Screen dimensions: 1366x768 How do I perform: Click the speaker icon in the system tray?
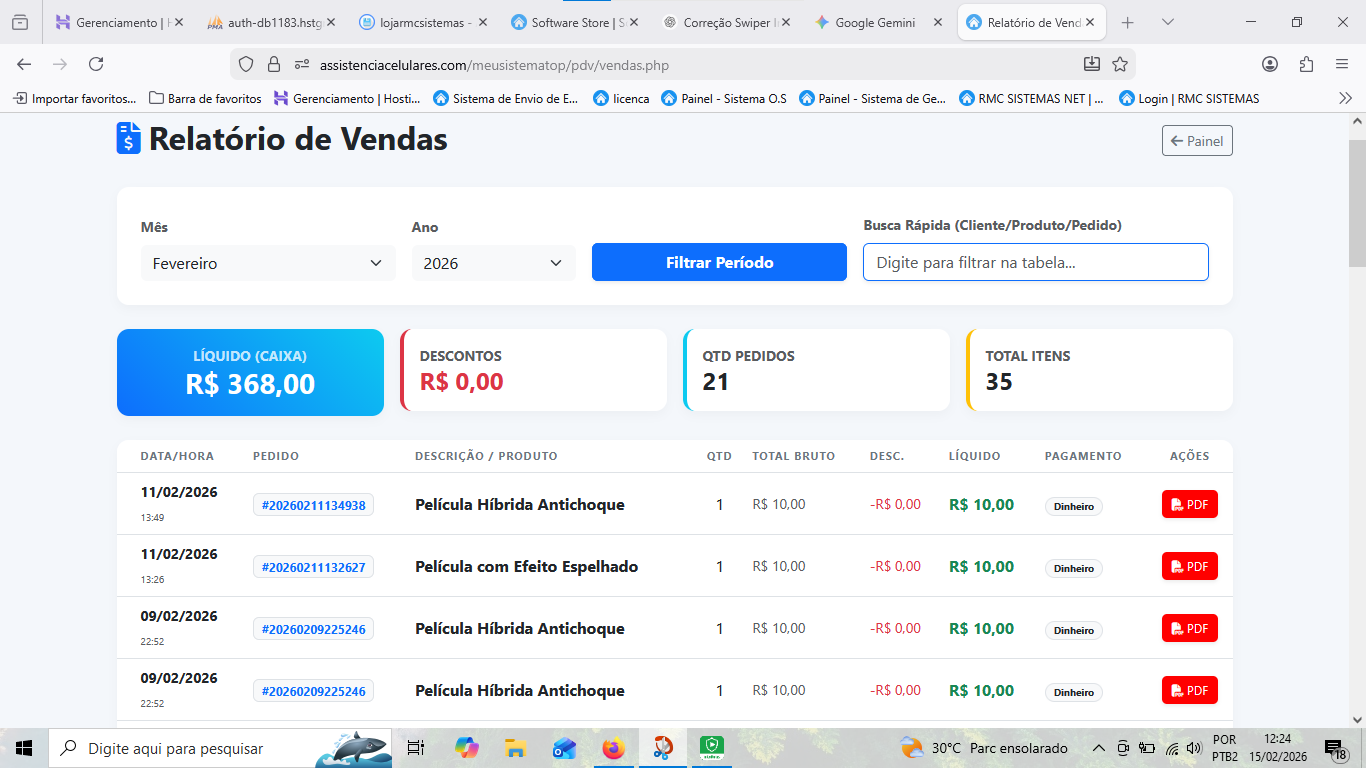pyautogui.click(x=1193, y=747)
